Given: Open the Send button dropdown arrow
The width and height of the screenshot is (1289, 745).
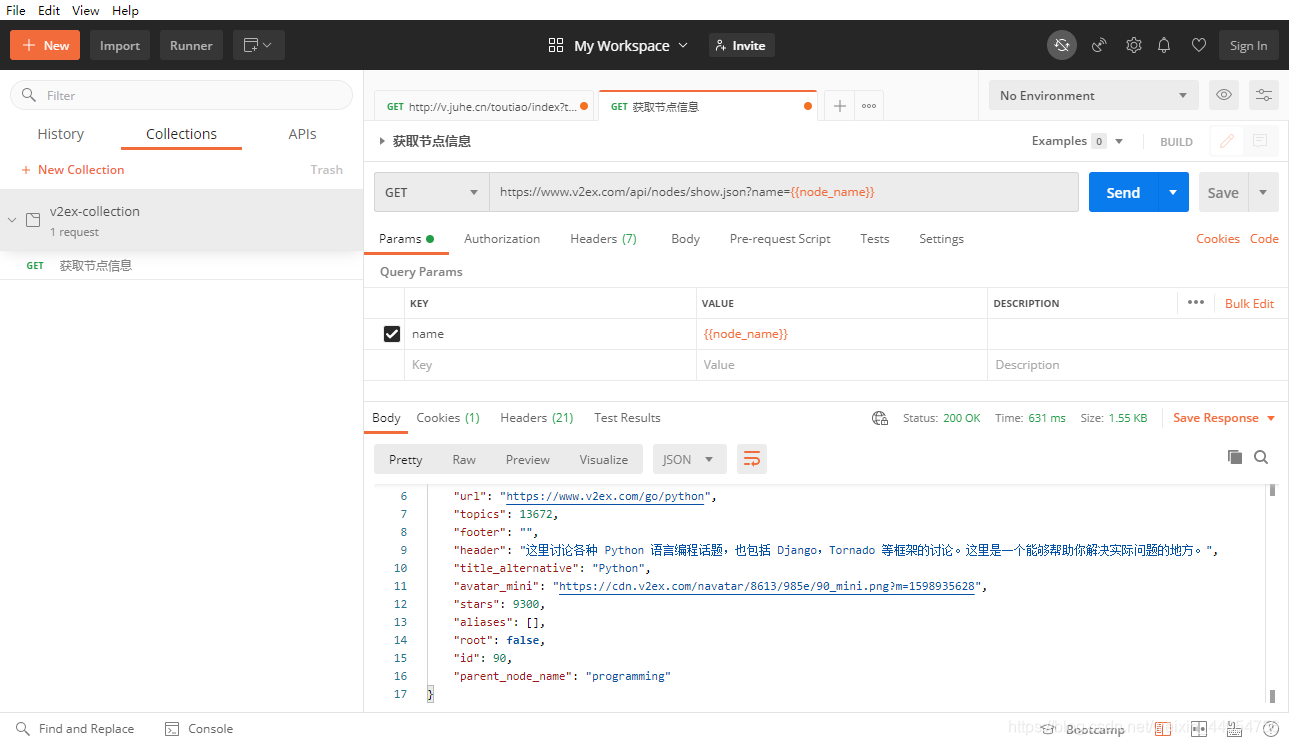Looking at the screenshot, I should click(x=1173, y=192).
